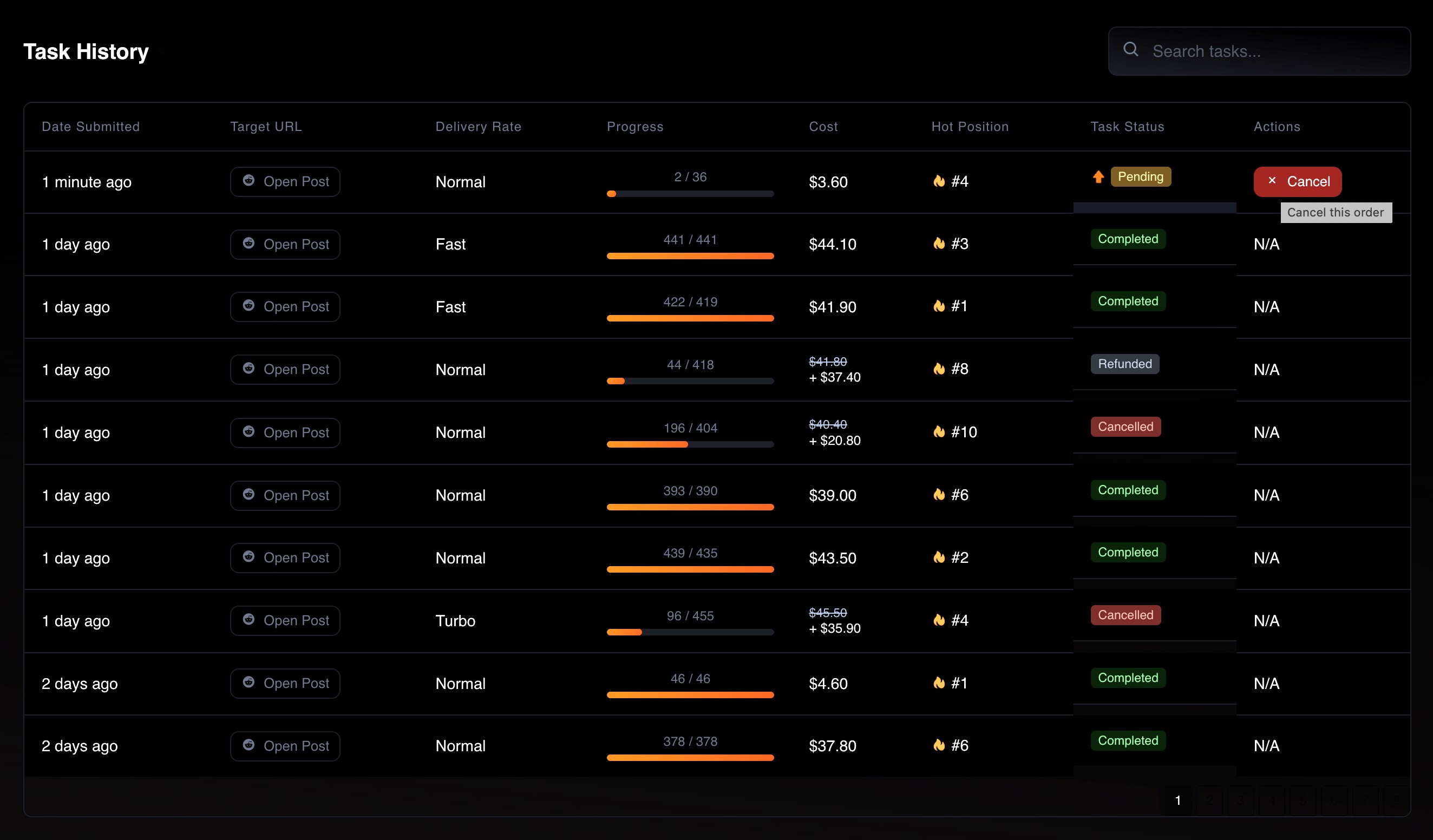Click the flame icon in the $3.60 row
1433x840 pixels.
pyautogui.click(x=939, y=181)
